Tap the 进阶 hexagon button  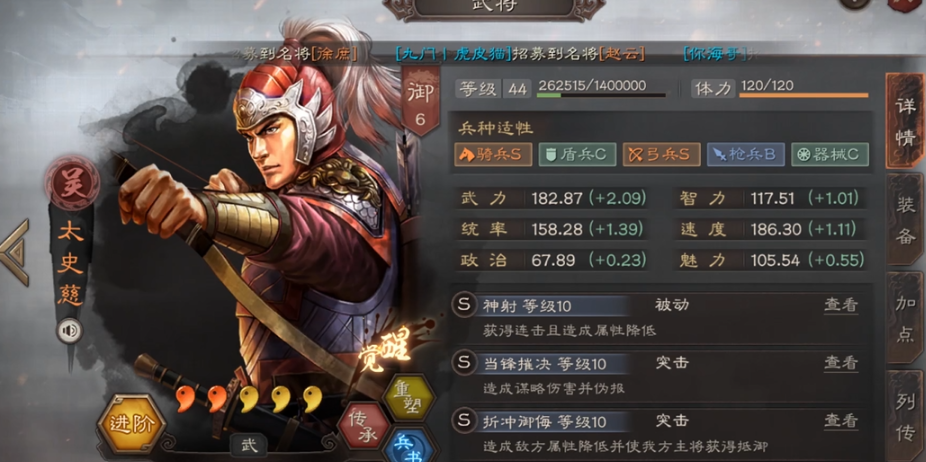tap(131, 424)
